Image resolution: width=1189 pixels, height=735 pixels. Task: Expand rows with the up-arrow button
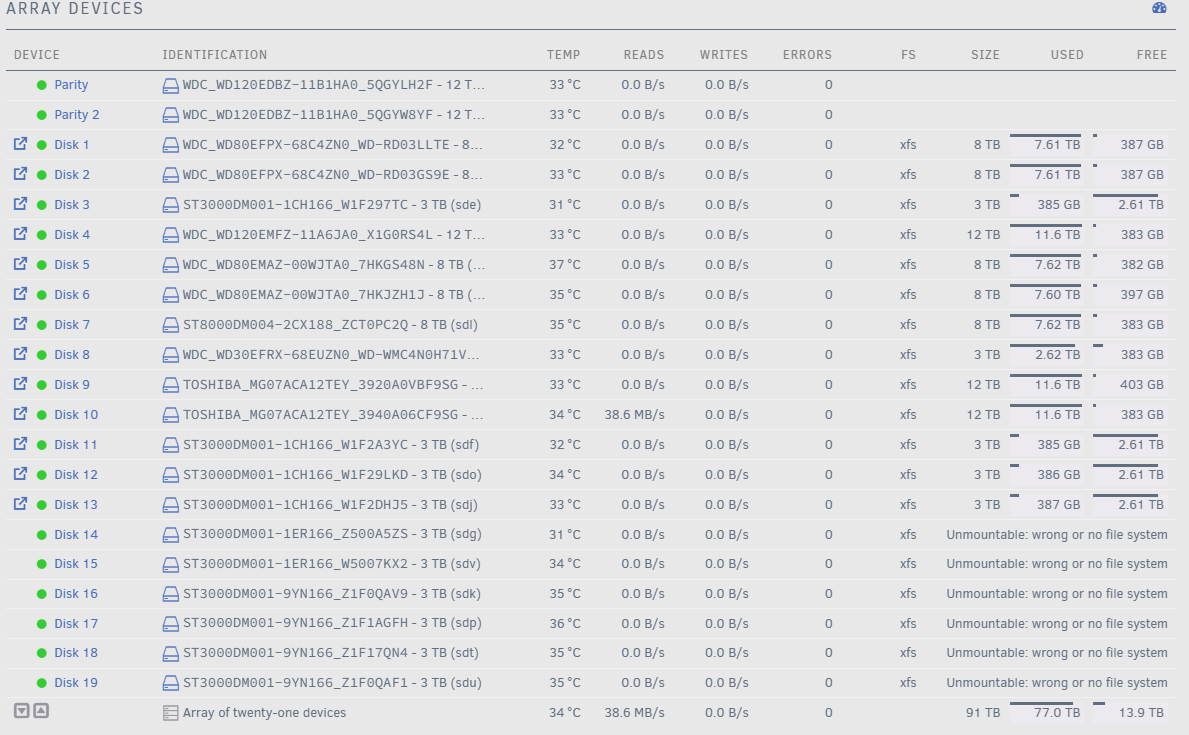41,711
